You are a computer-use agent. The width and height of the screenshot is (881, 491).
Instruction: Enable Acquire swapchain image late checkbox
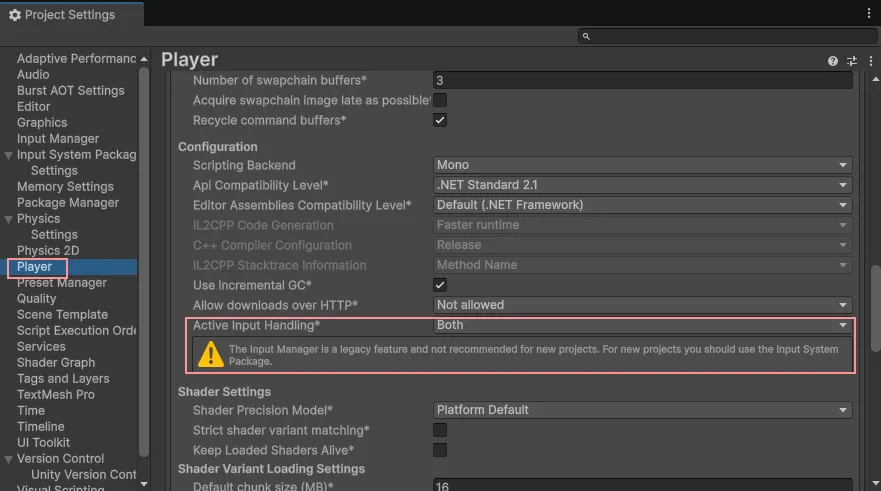(440, 100)
